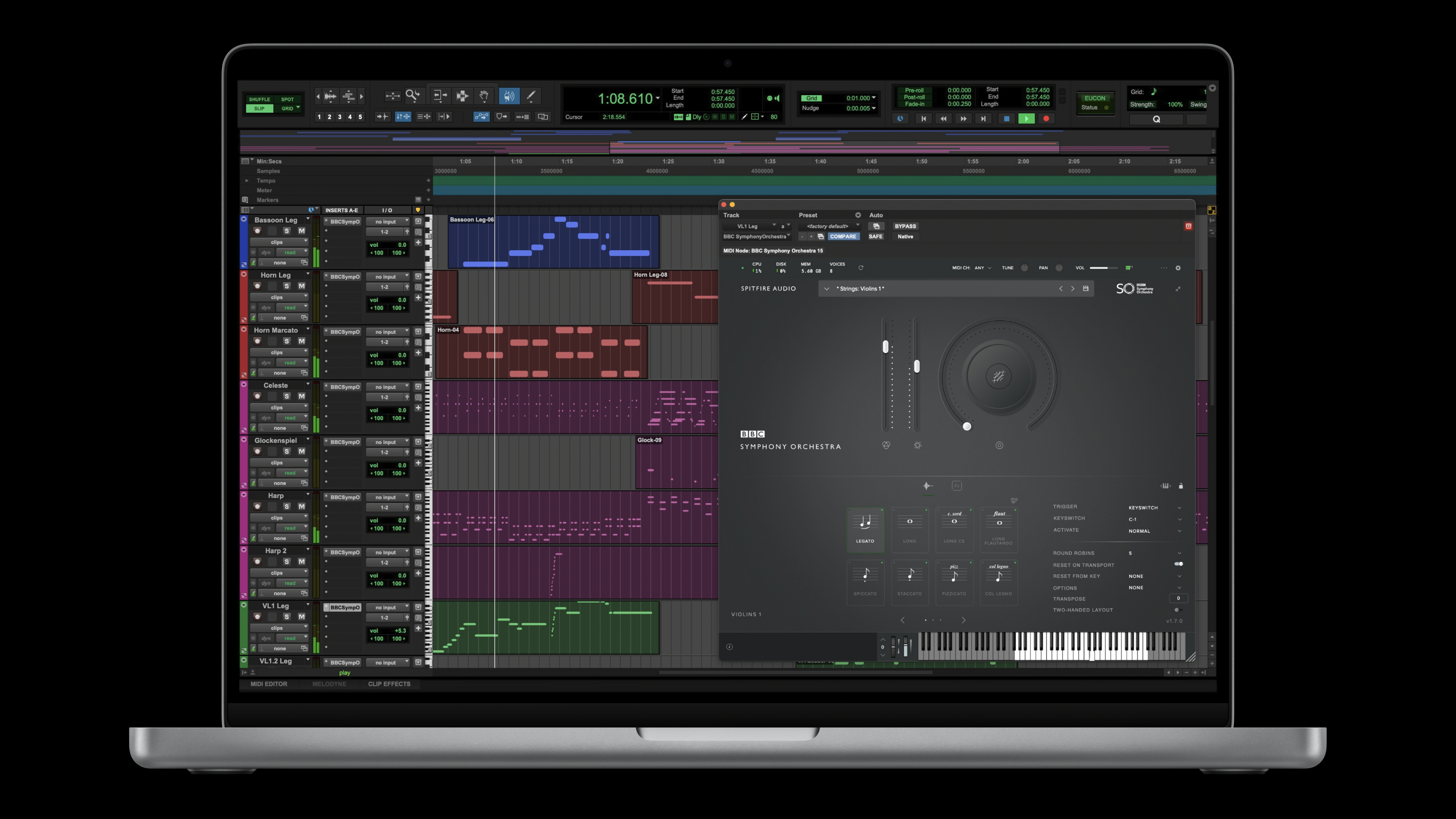Mute the Harp track
Screen dimensions: 1456x819
point(301,506)
